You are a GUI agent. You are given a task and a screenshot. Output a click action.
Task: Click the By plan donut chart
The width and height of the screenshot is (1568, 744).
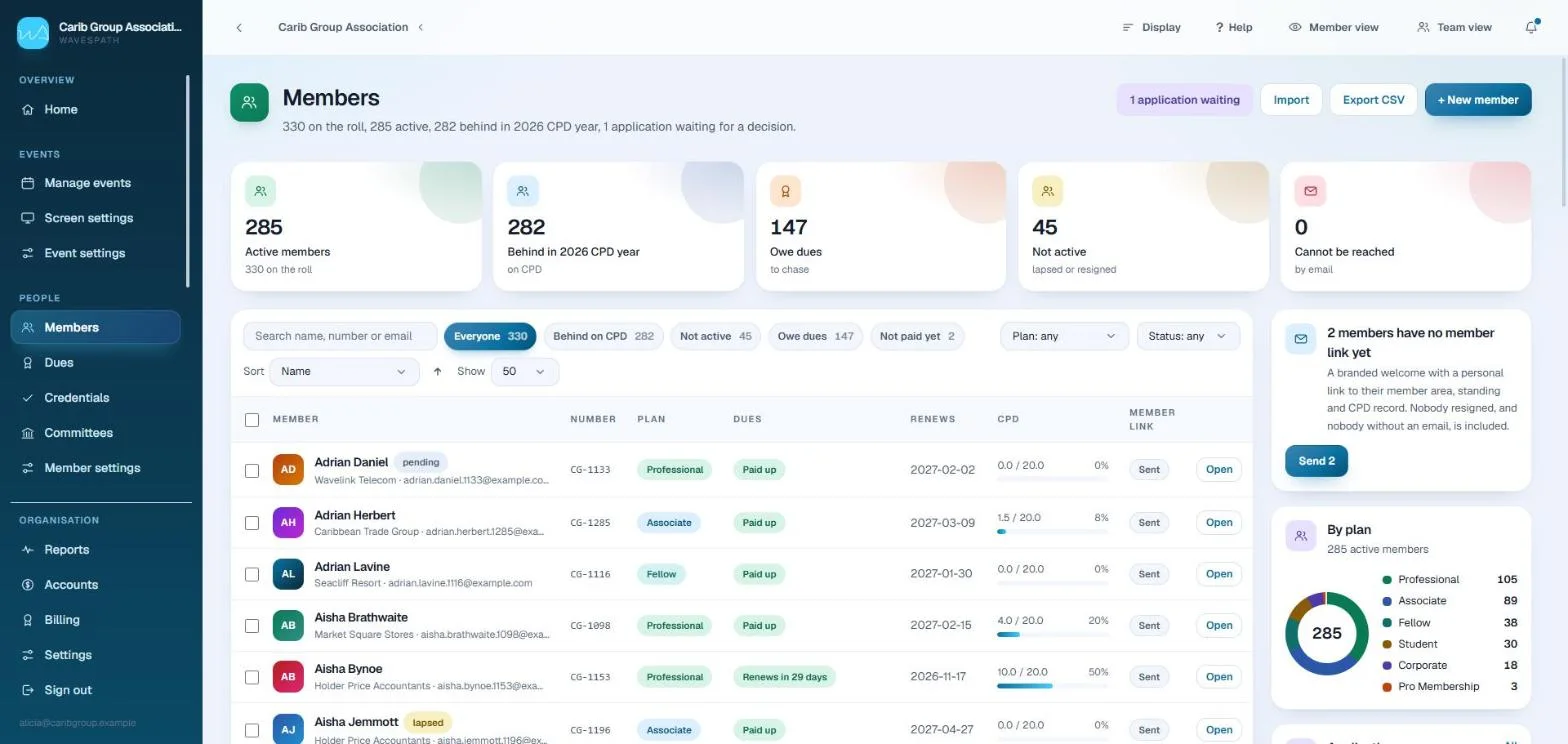pyautogui.click(x=1327, y=633)
